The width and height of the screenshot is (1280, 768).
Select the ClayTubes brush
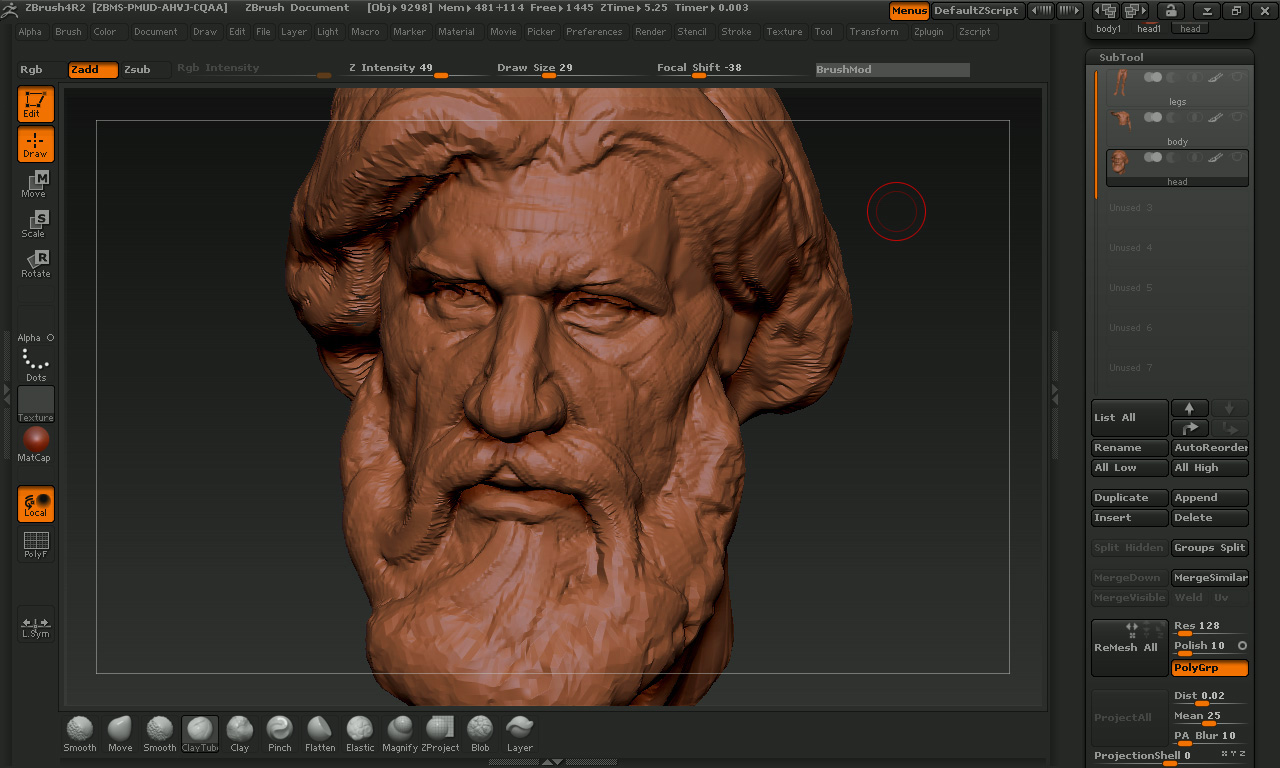point(200,733)
